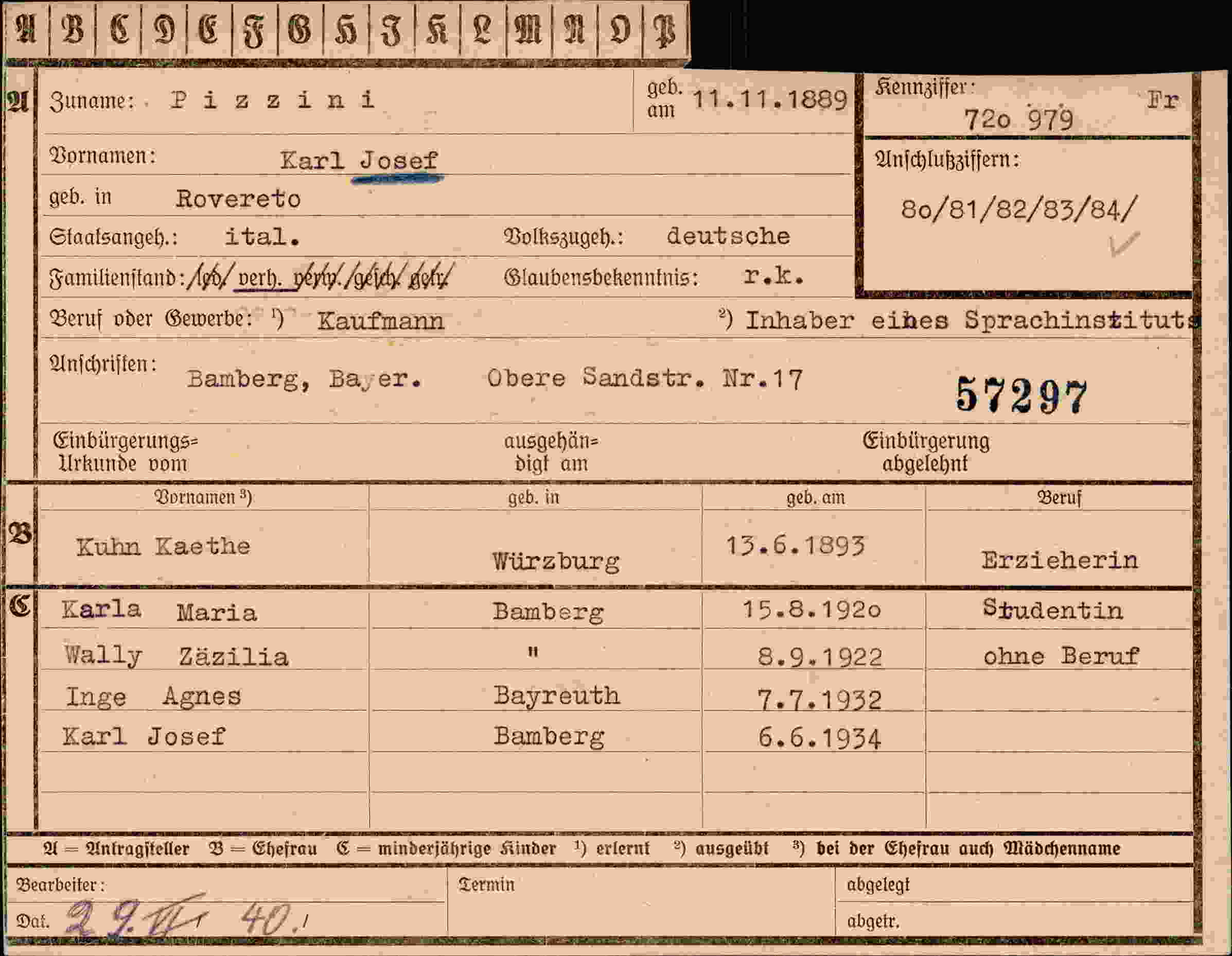Click the typed surname "P i z z i n i"

coord(273,100)
